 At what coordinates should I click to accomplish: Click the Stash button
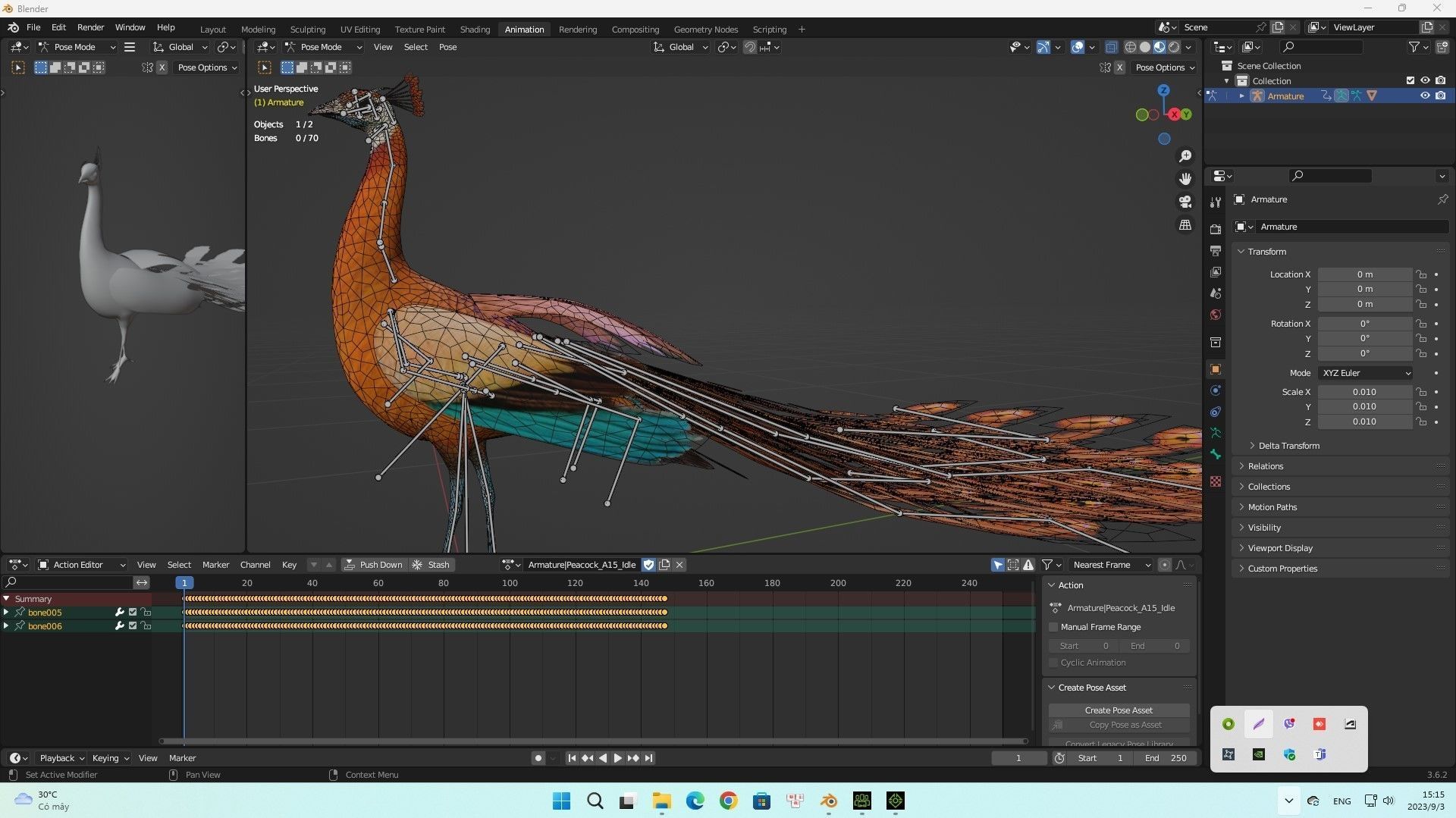[x=431, y=565]
